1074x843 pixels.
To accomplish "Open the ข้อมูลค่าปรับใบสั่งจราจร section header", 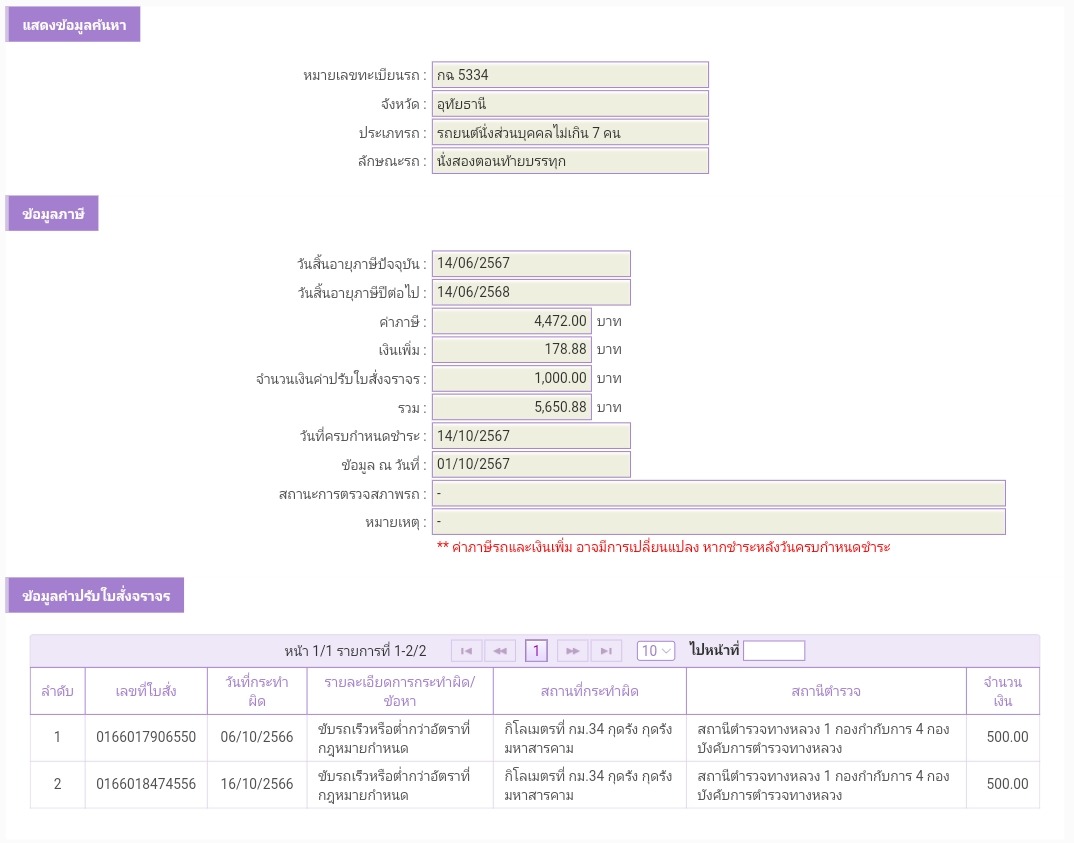I will pos(95,595).
